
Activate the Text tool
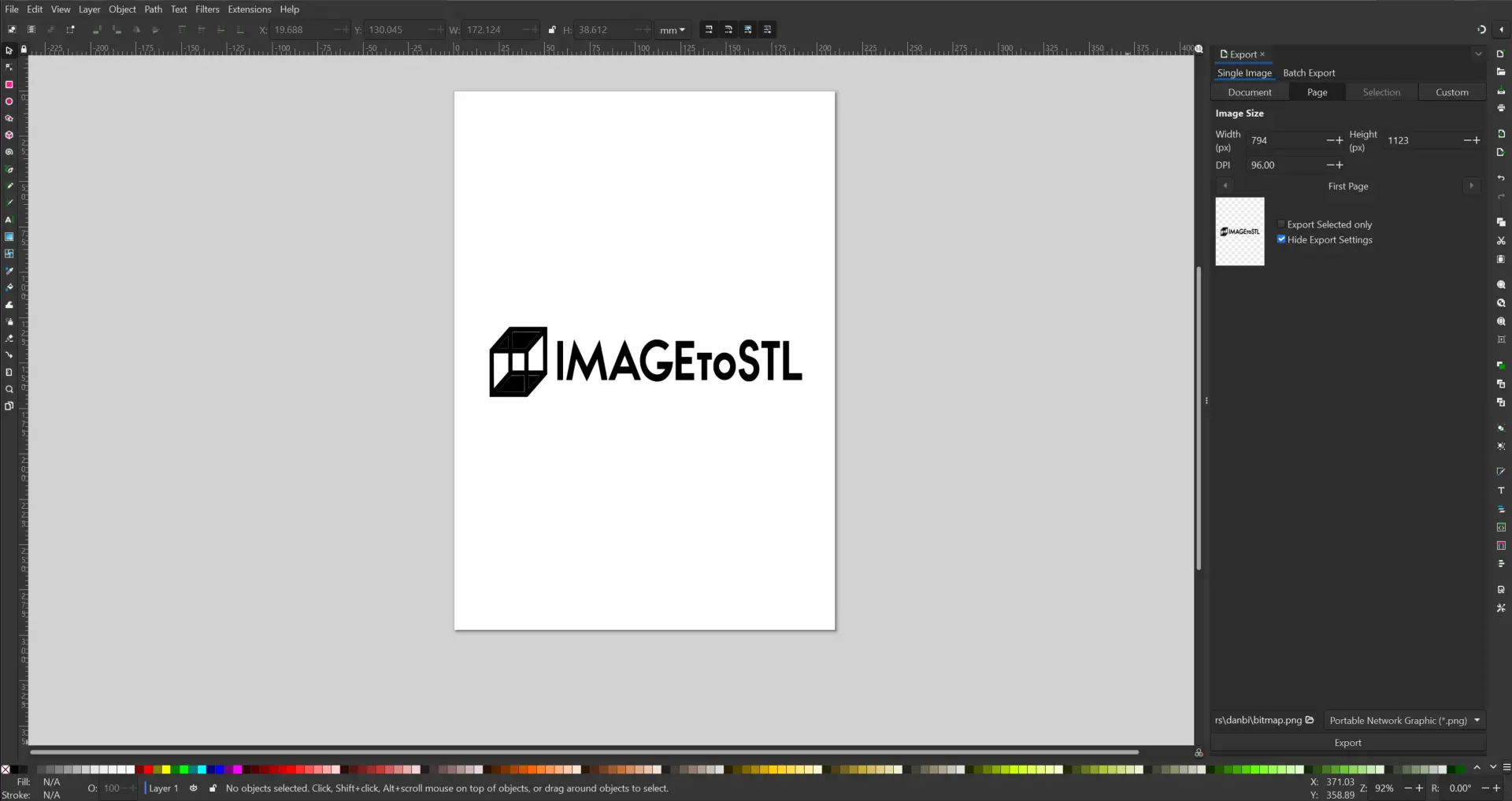[x=9, y=220]
